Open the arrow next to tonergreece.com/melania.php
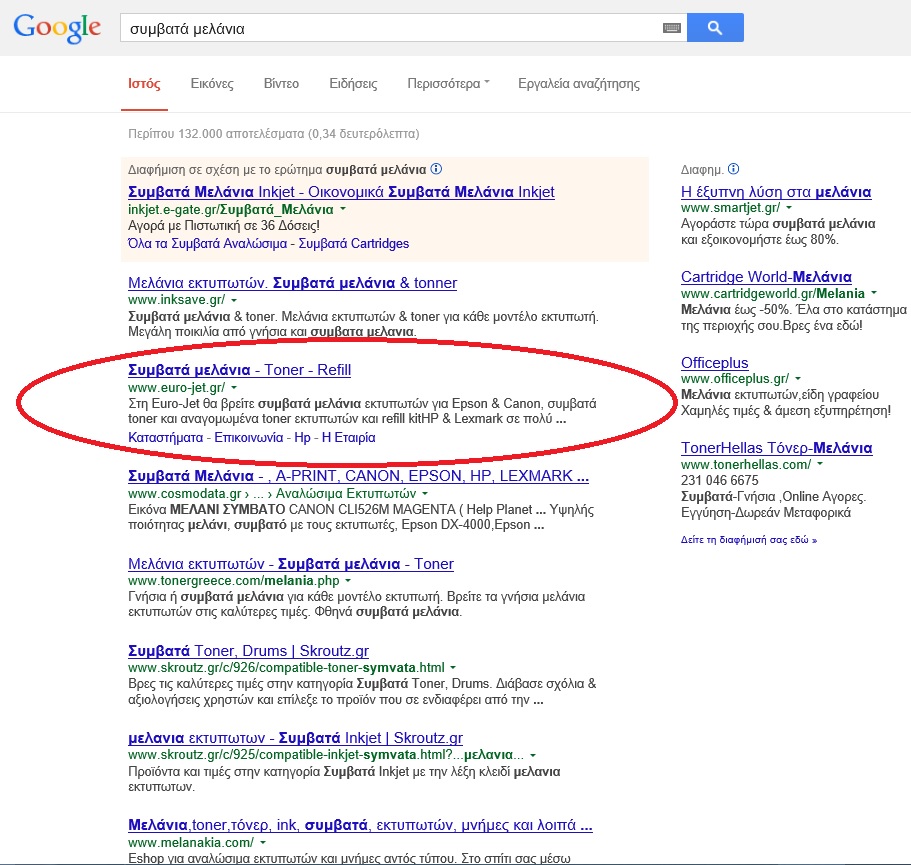 pos(348,581)
